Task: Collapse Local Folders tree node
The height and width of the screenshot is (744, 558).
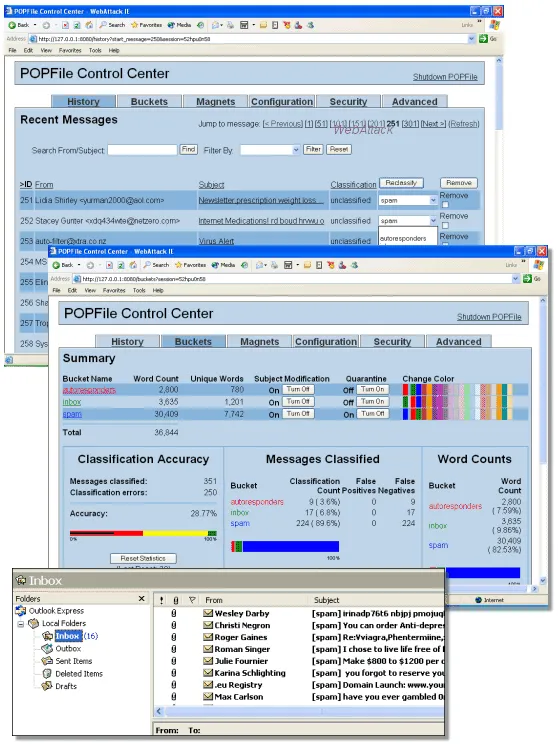Action: click(x=21, y=623)
